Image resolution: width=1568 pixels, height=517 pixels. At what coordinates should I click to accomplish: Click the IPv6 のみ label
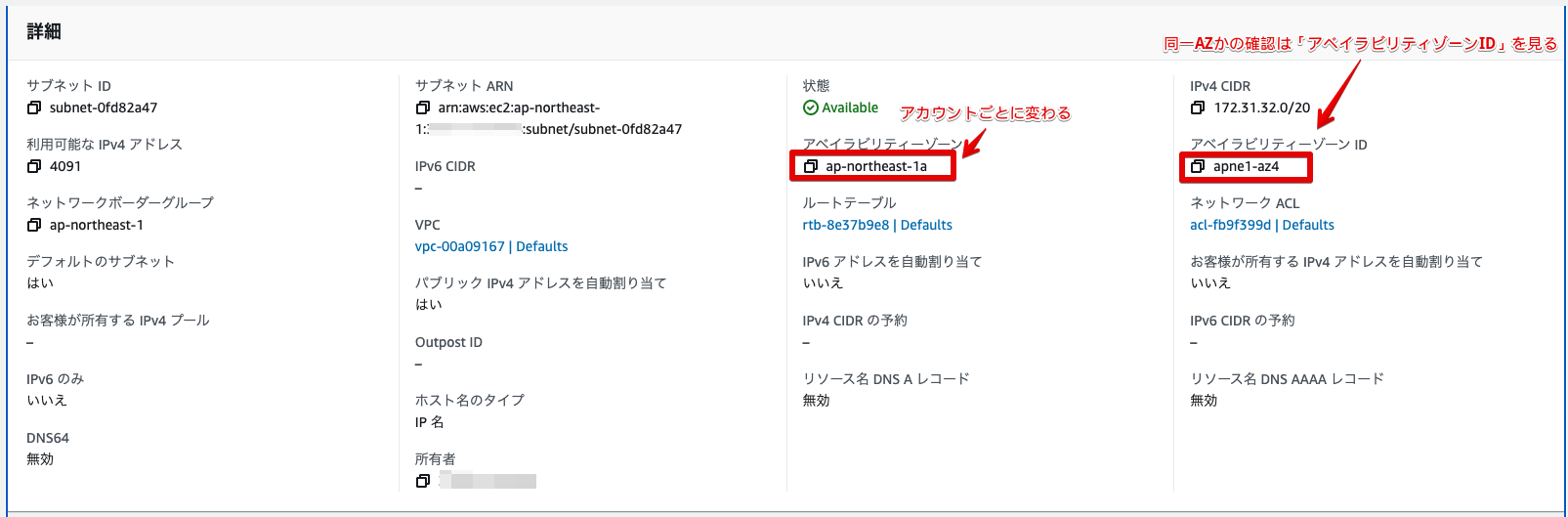pos(55,379)
